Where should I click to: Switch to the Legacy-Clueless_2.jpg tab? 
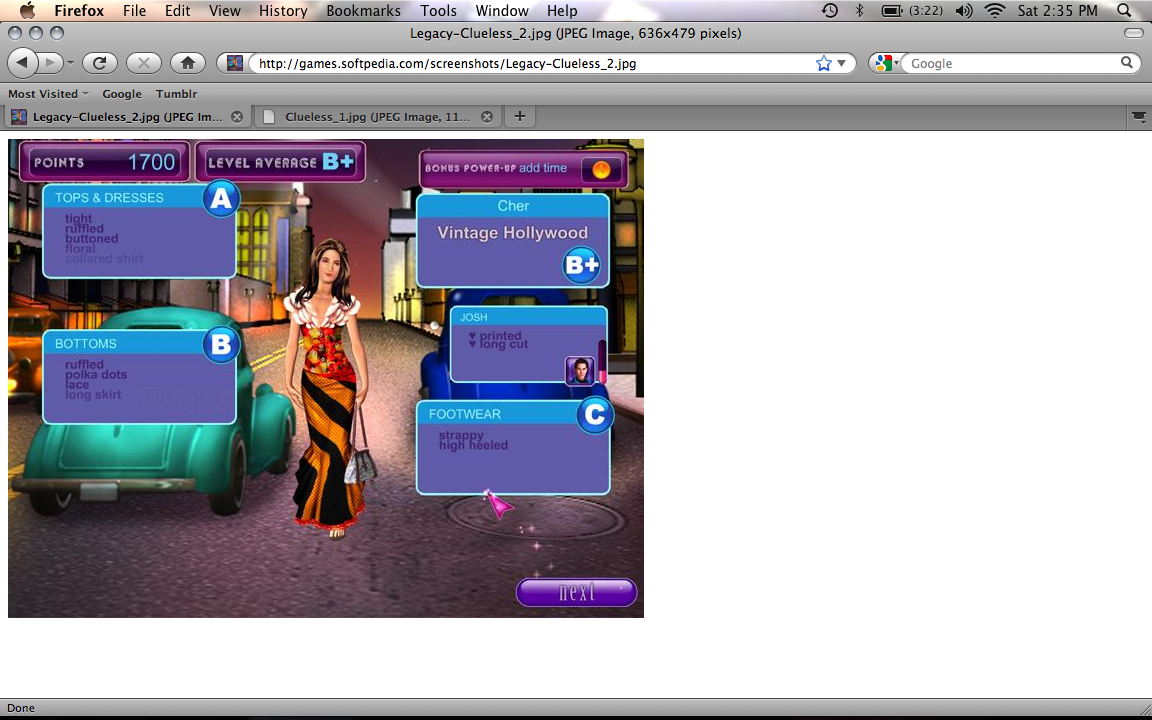point(127,117)
